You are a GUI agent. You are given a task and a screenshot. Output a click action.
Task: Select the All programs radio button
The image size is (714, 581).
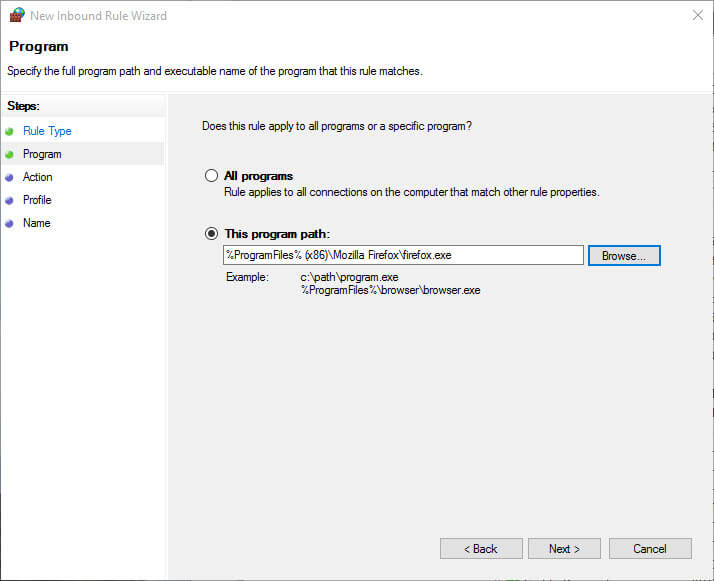point(211,176)
